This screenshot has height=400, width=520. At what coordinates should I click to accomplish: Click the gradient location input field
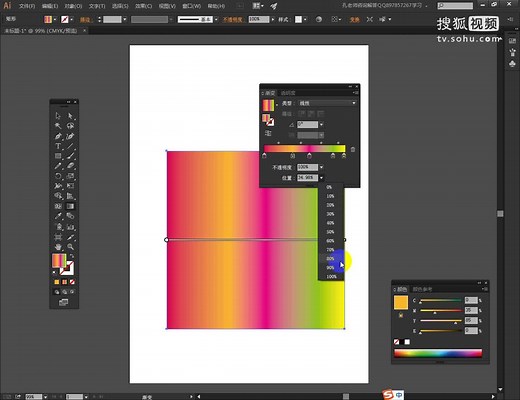tap(307, 178)
